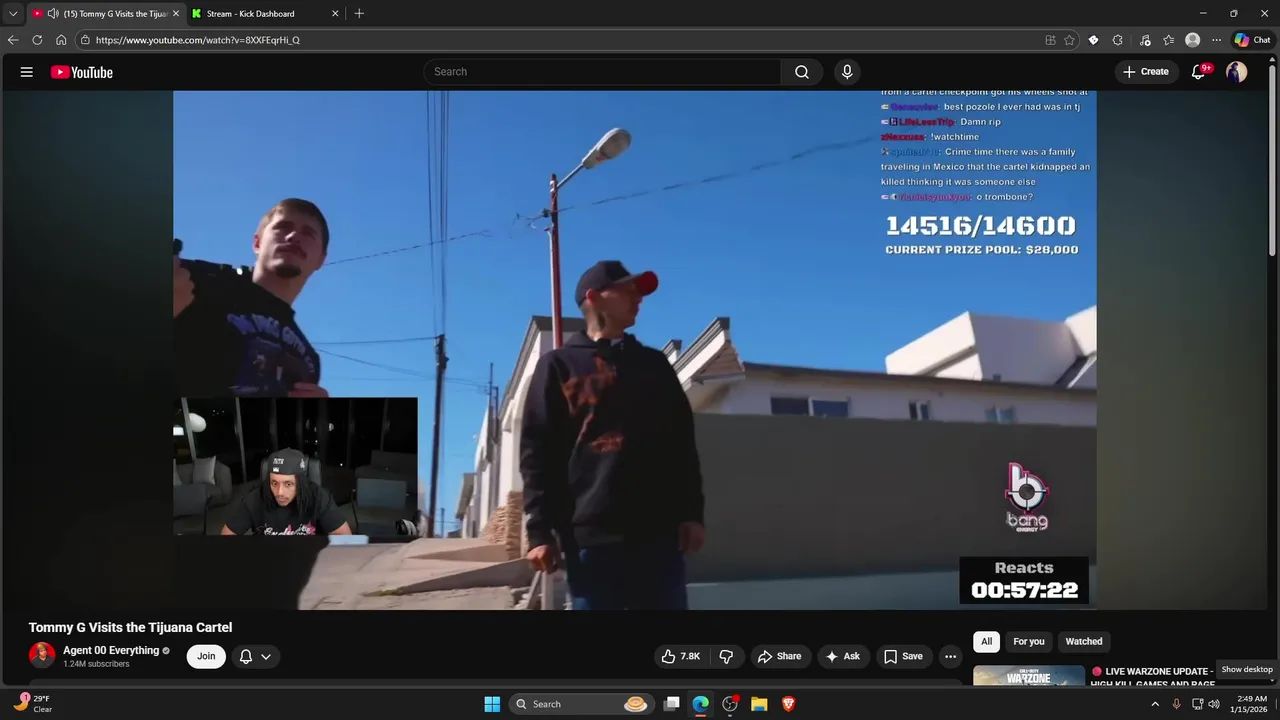Close the Tommy G YouTube tab

pyautogui.click(x=175, y=14)
